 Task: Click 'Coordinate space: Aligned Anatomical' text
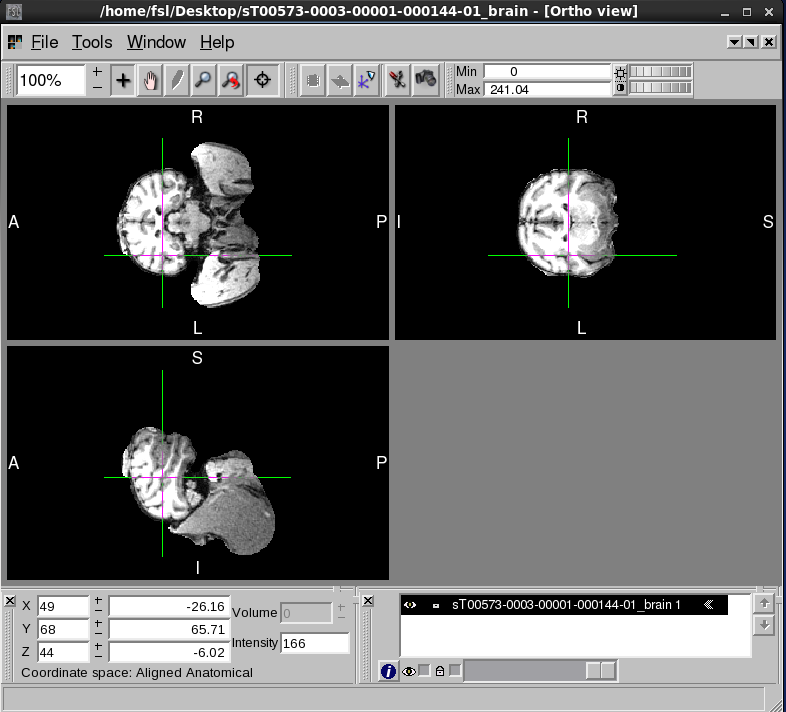click(x=137, y=672)
